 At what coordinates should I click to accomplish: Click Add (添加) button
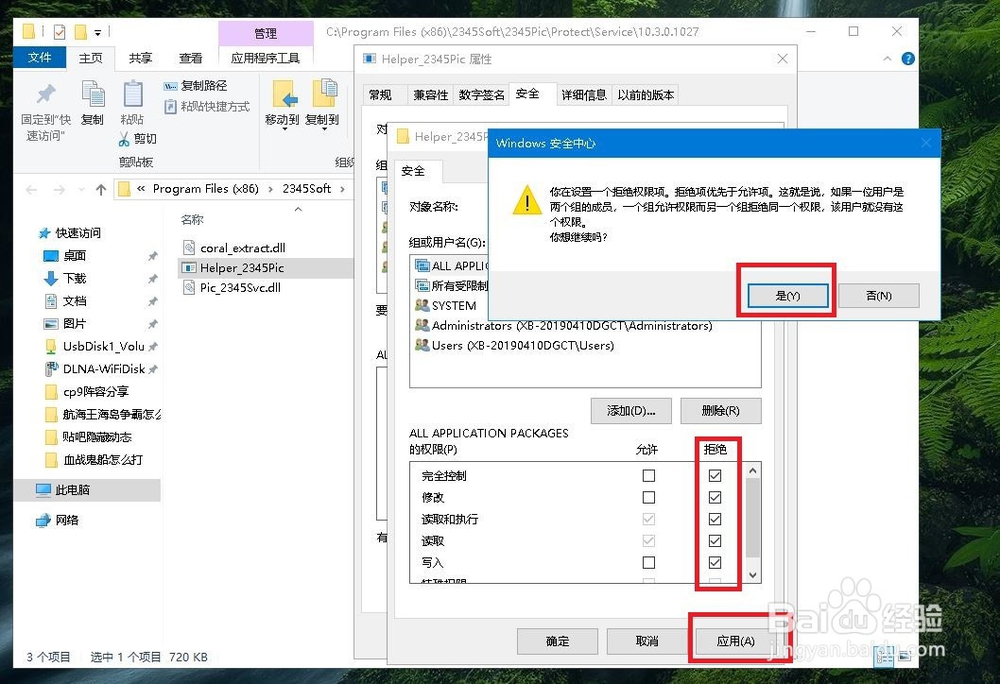(x=631, y=411)
